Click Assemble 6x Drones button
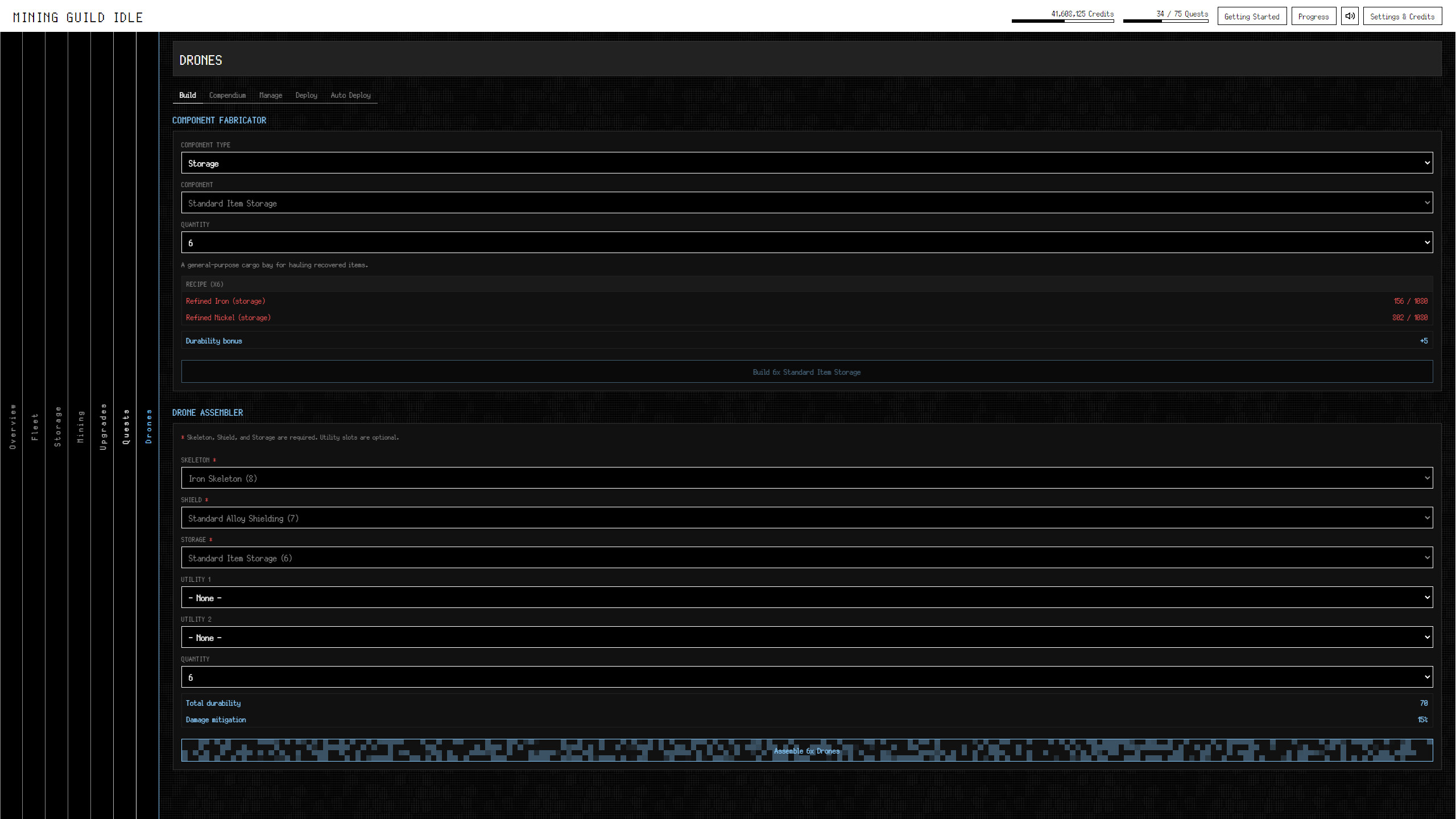Viewport: 1456px width, 819px height. (x=806, y=750)
